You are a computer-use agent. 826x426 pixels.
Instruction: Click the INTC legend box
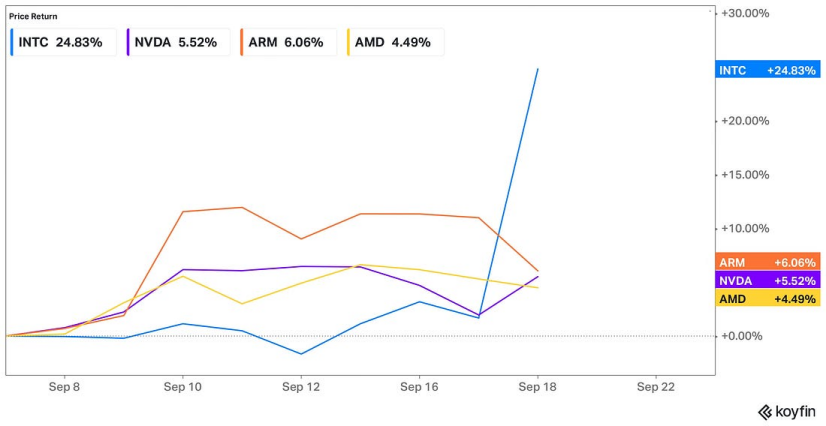[x=62, y=42]
